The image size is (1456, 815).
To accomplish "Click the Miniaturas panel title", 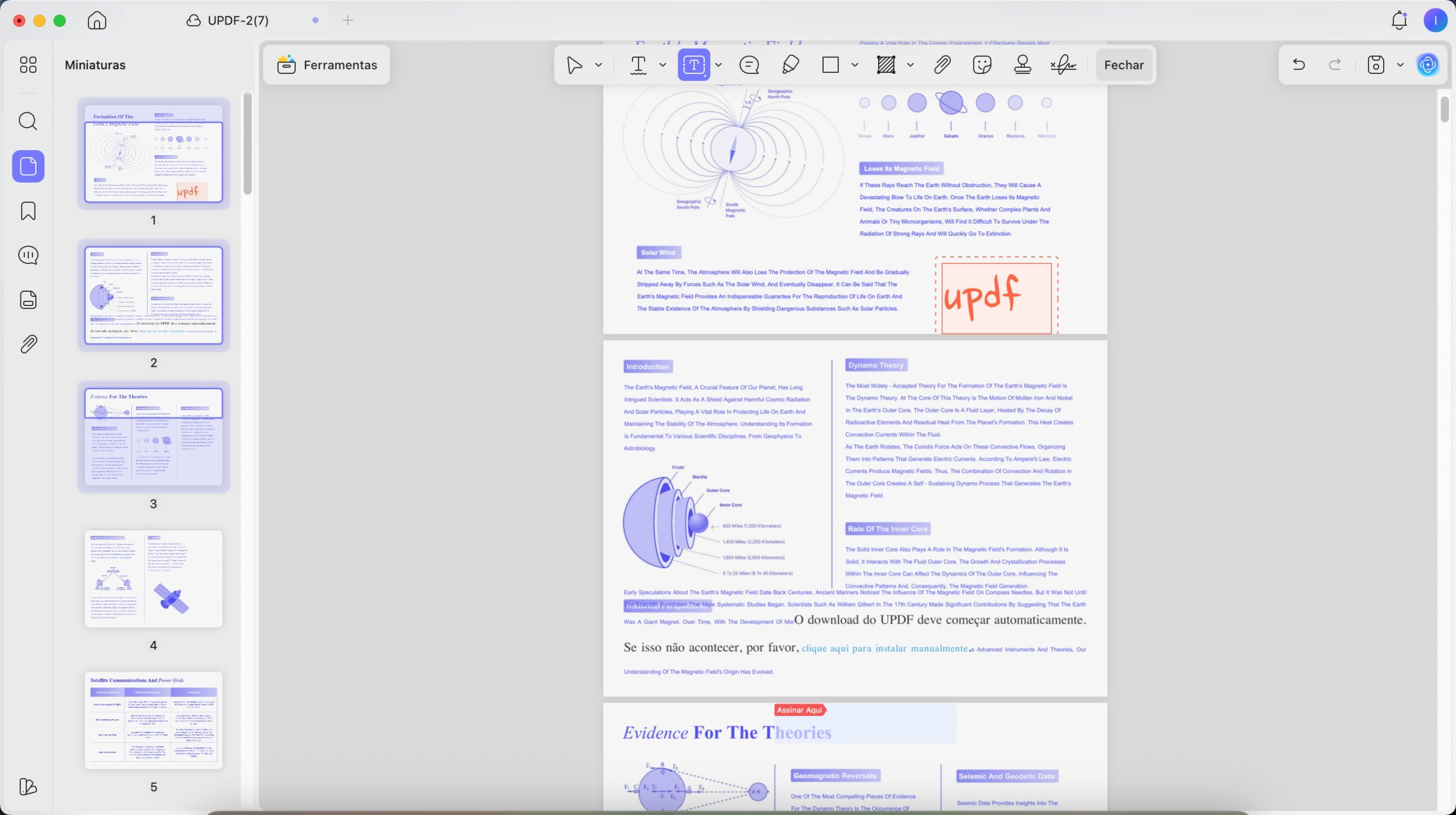I will pos(95,65).
